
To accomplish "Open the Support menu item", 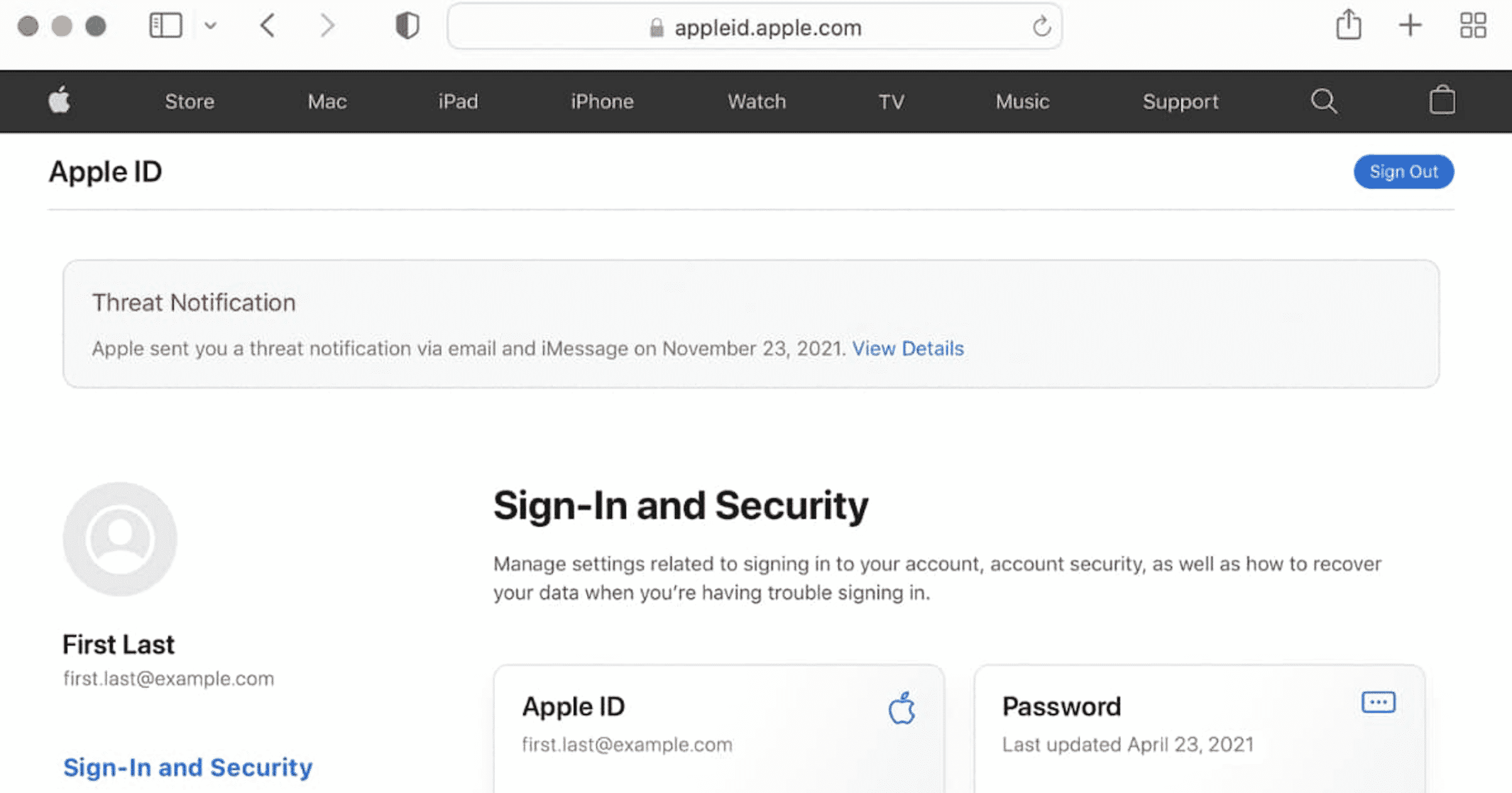I will tap(1180, 101).
